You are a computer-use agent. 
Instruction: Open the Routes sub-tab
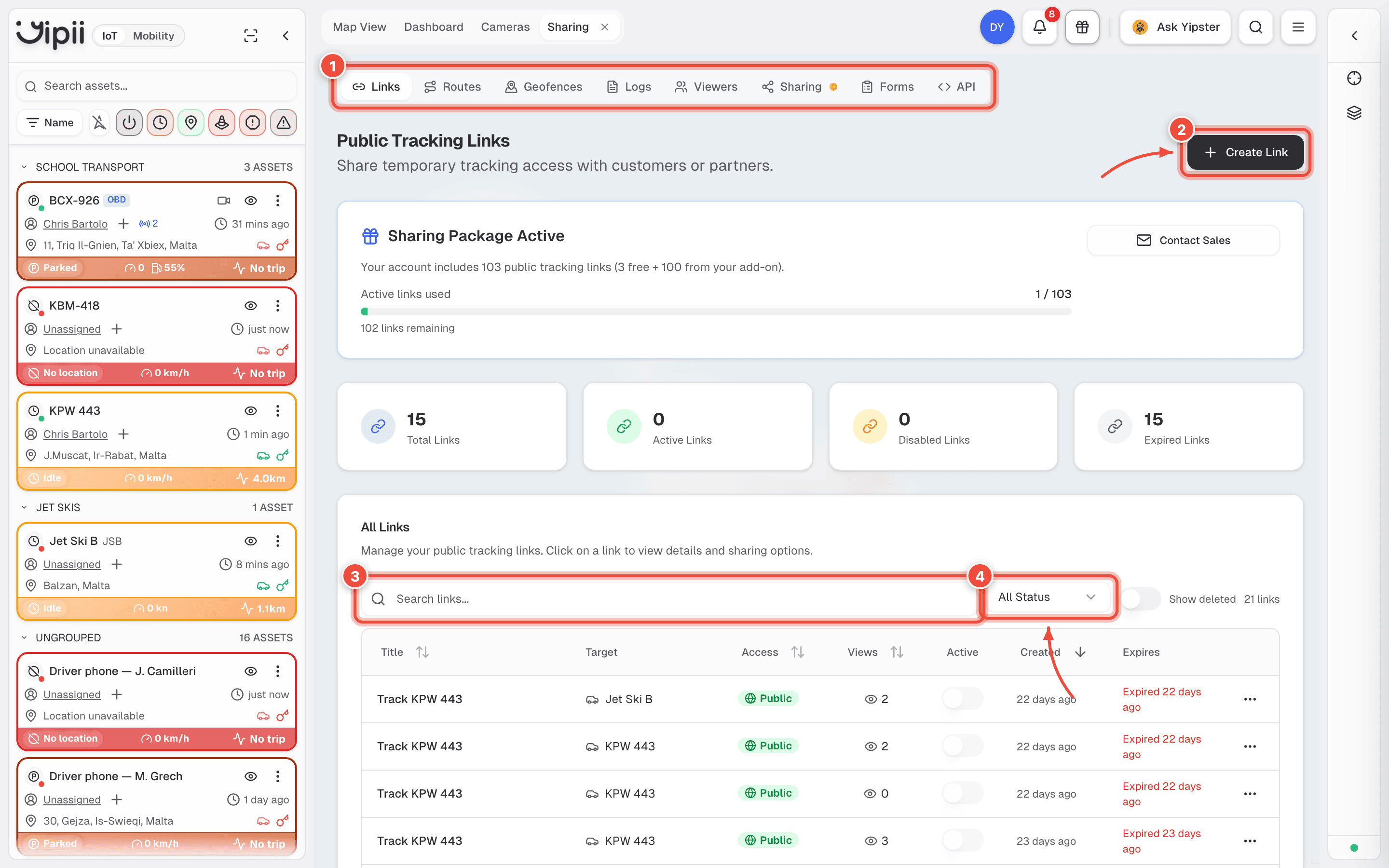coord(452,87)
